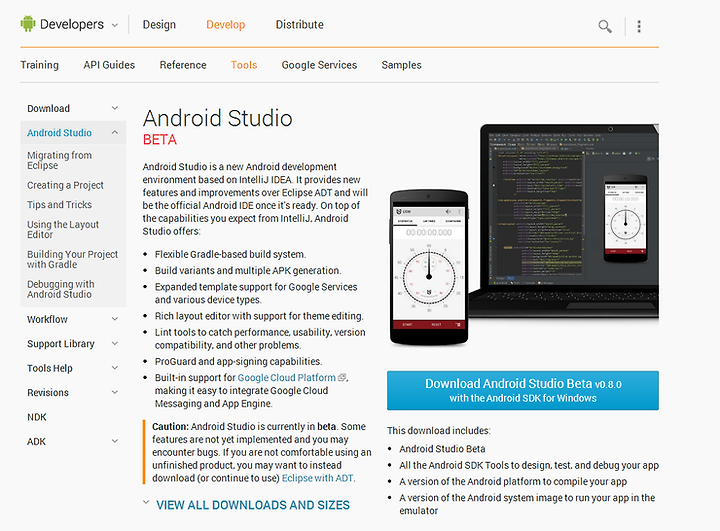720x531 pixels.
Task: Select the Tools navigation item
Action: coord(244,65)
